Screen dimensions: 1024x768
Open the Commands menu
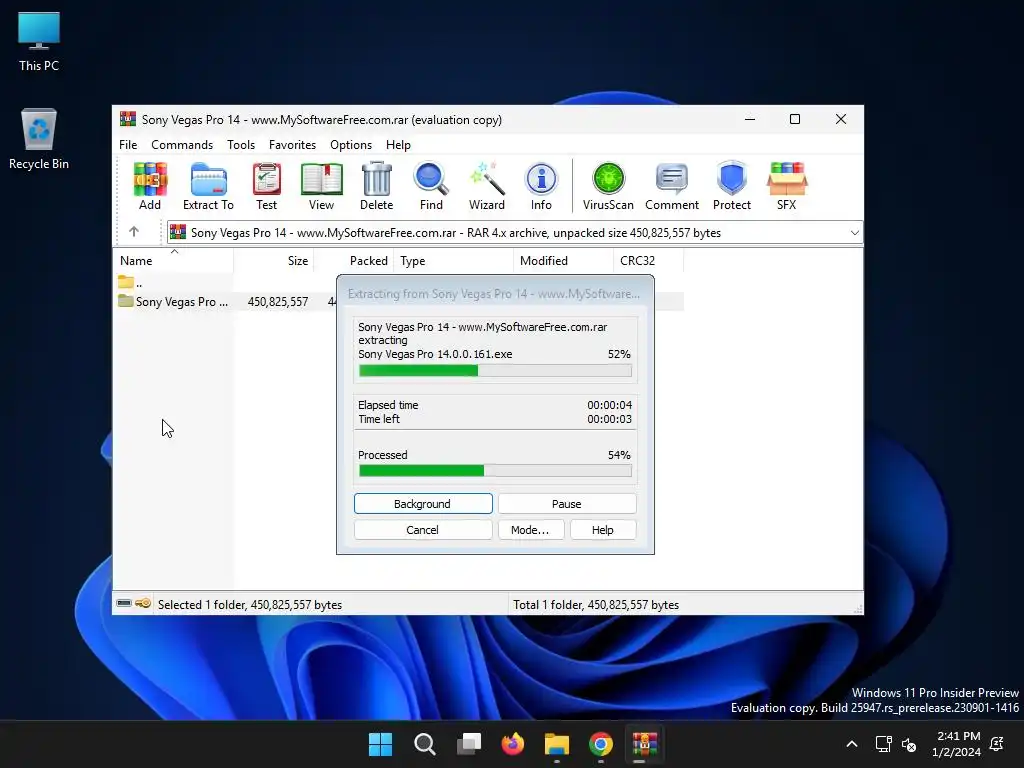point(182,145)
